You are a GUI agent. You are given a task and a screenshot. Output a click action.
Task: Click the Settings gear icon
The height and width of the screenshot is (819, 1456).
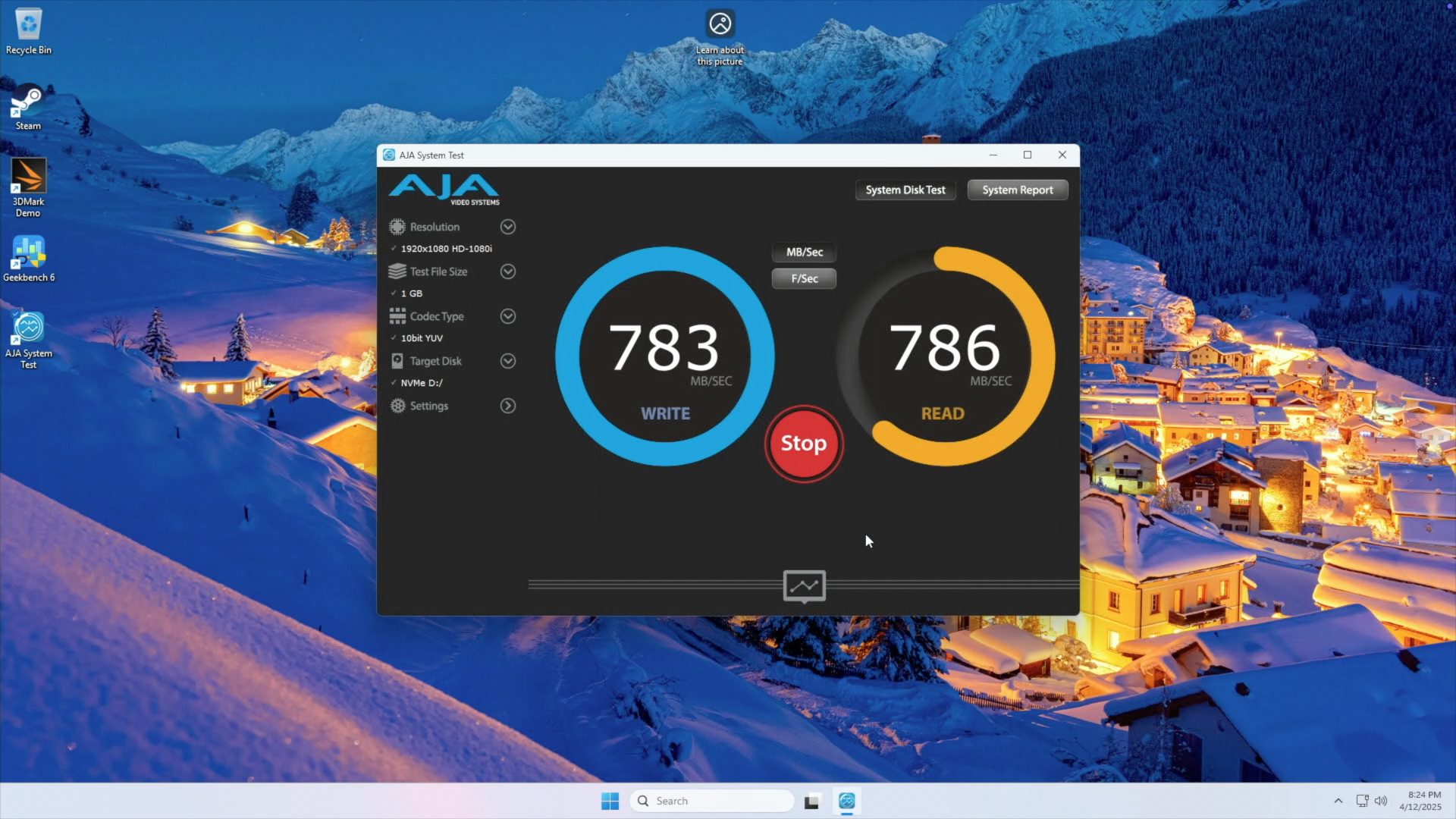(x=397, y=406)
